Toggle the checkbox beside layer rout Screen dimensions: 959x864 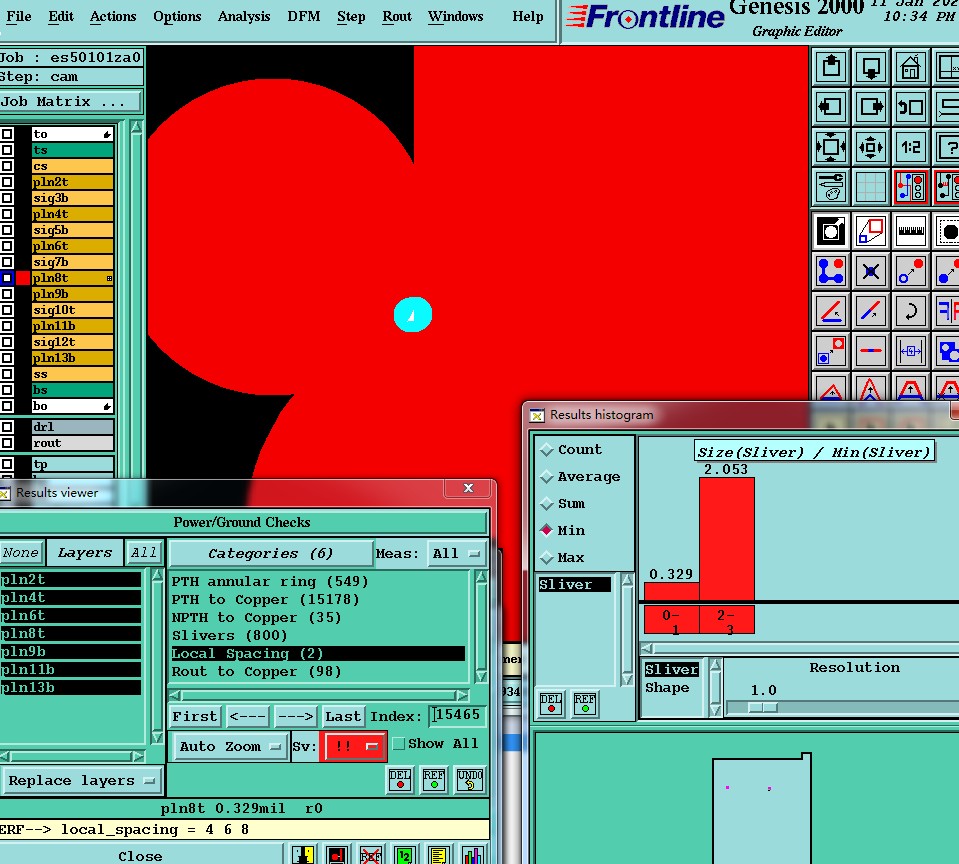click(7, 443)
